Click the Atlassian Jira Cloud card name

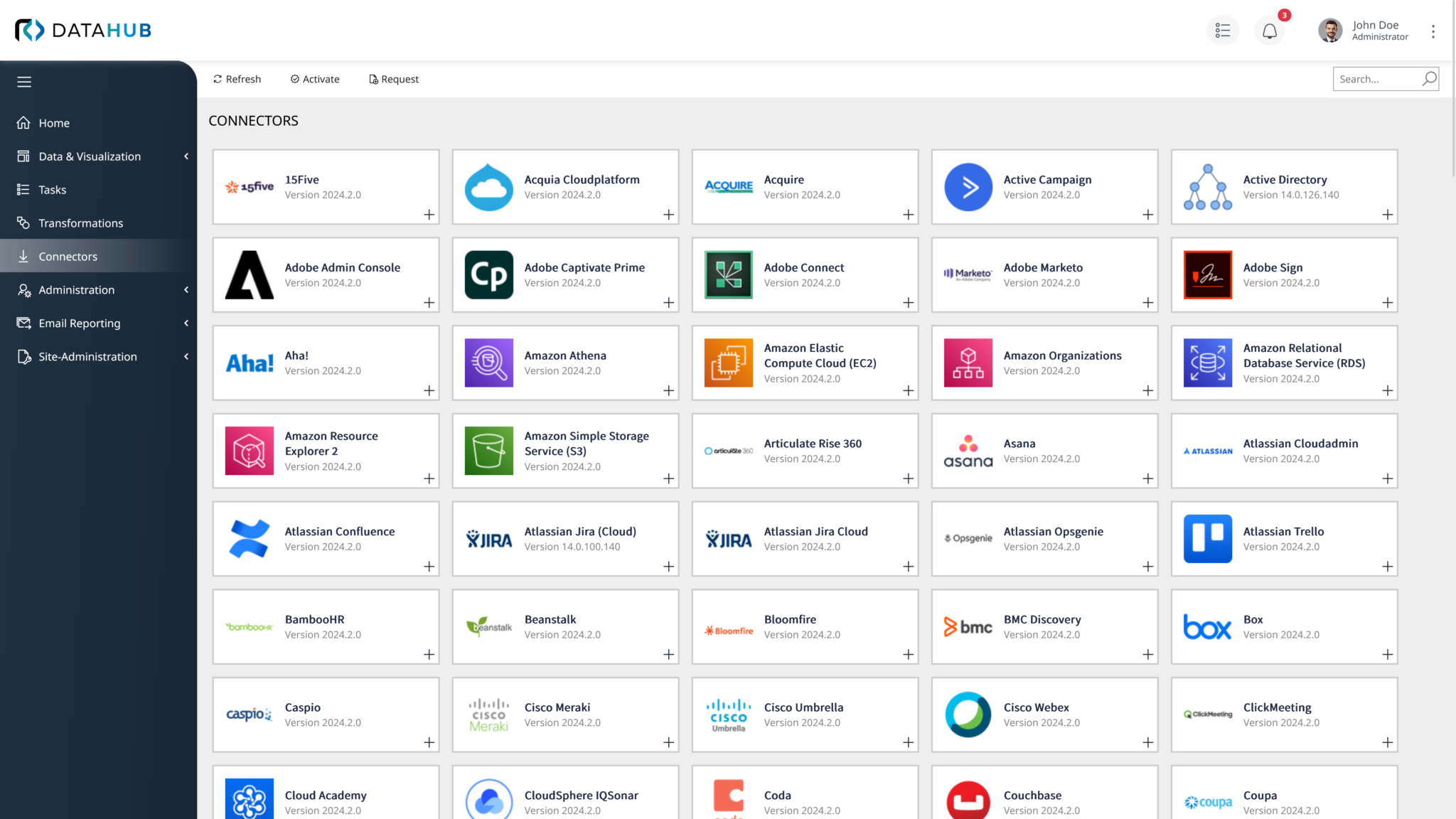815,532
